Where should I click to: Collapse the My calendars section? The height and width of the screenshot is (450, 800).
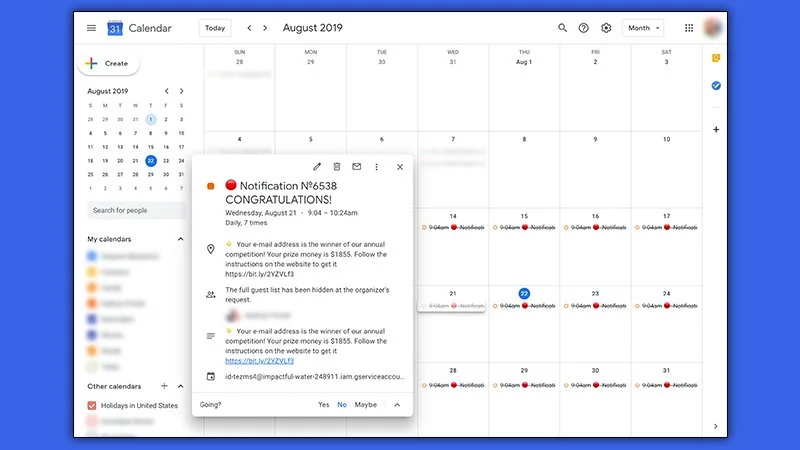(x=181, y=239)
